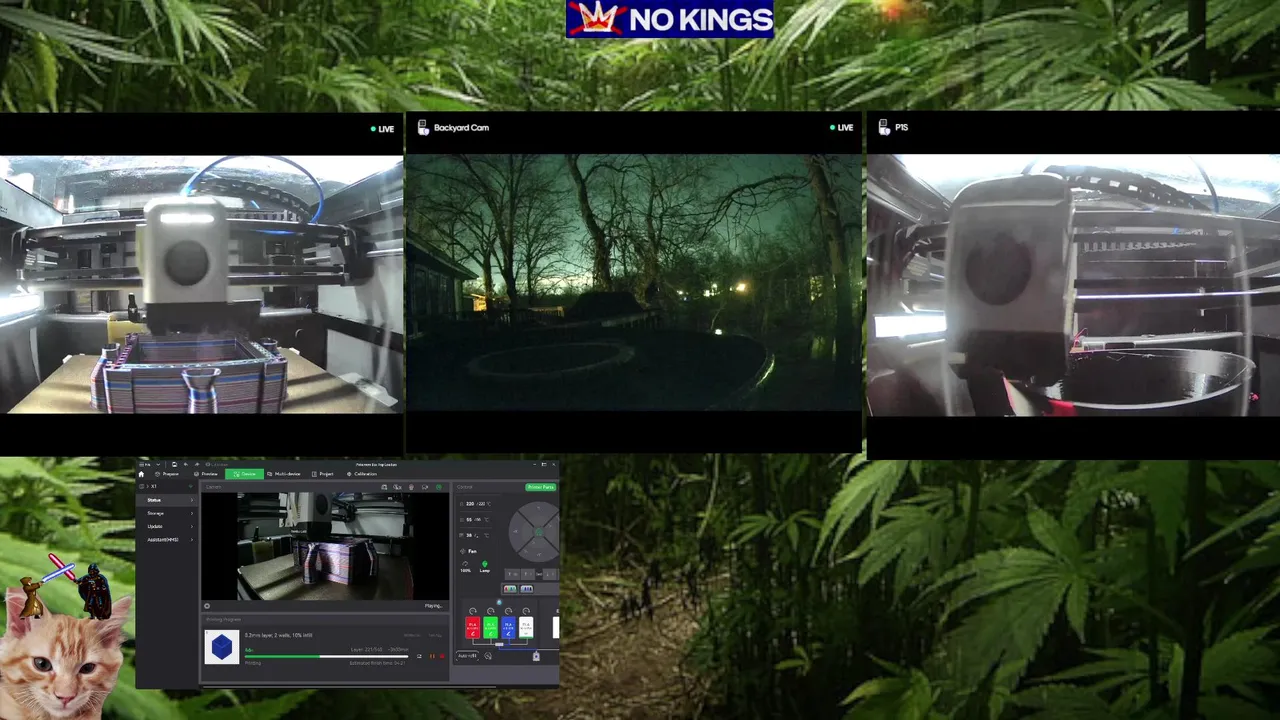The width and height of the screenshot is (1280, 720).
Task: Click the P1S camera feed icon
Action: [884, 127]
